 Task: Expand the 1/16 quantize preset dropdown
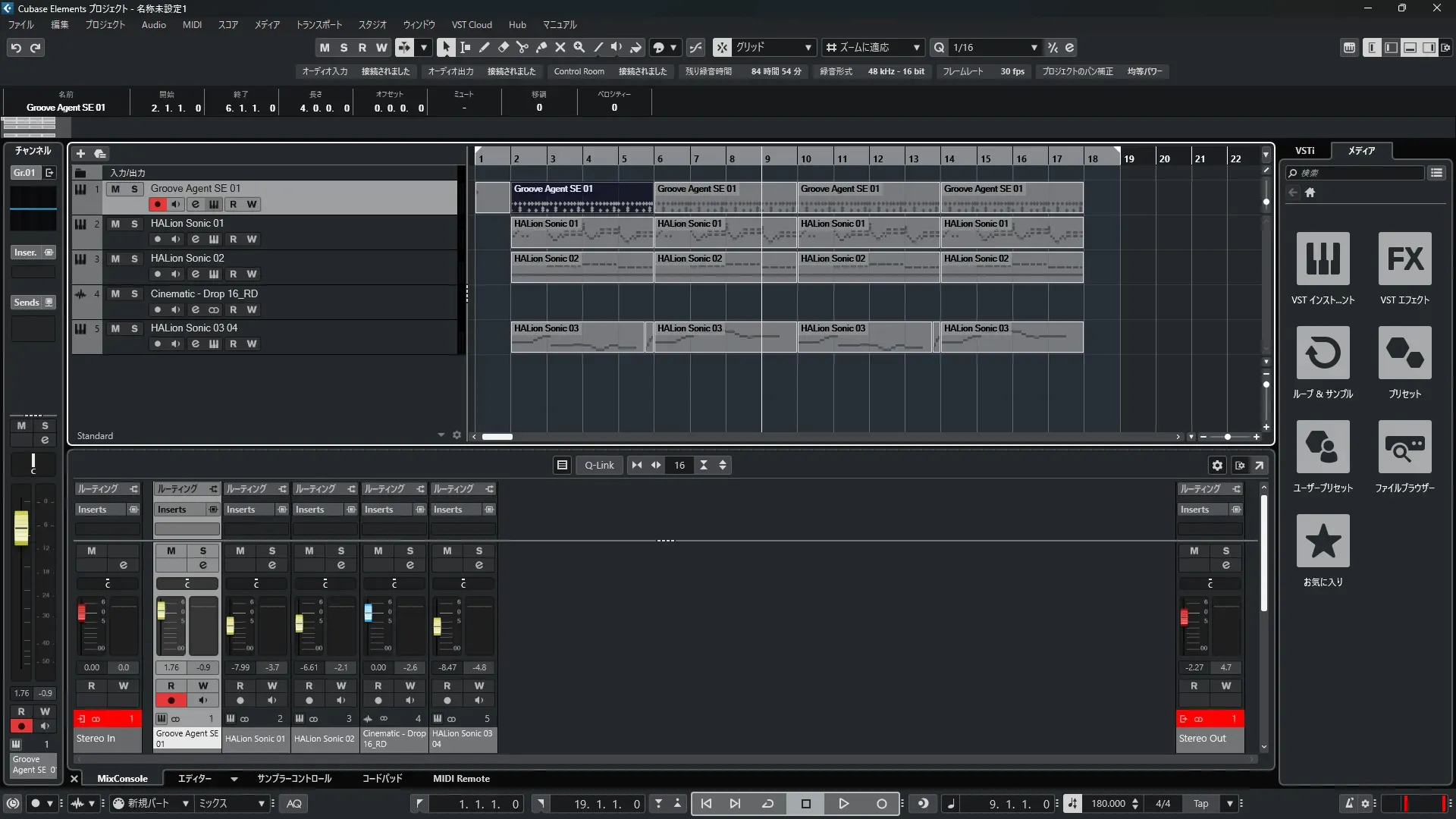(1034, 47)
